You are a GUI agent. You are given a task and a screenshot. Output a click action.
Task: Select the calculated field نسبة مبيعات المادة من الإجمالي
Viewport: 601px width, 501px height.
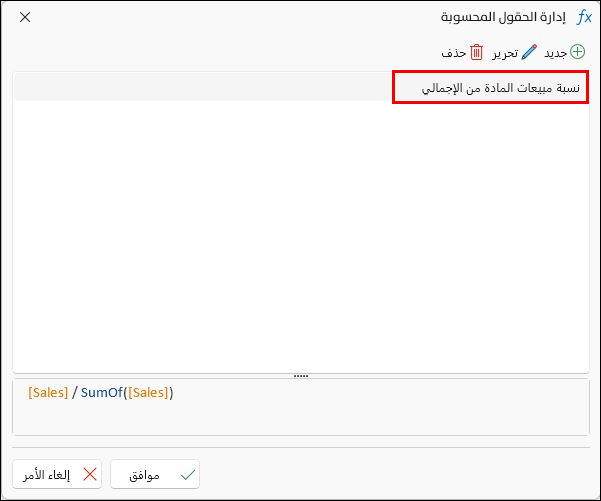(x=301, y=88)
